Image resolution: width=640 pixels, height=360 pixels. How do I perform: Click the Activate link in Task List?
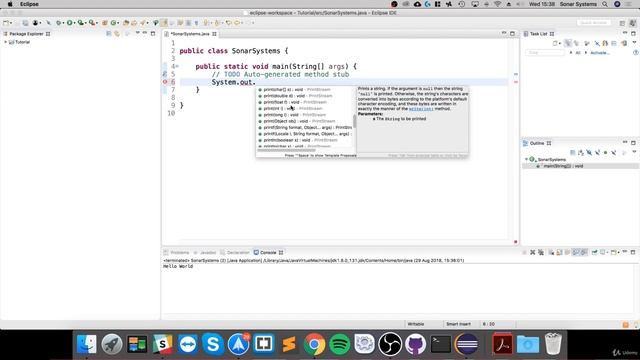600,53
